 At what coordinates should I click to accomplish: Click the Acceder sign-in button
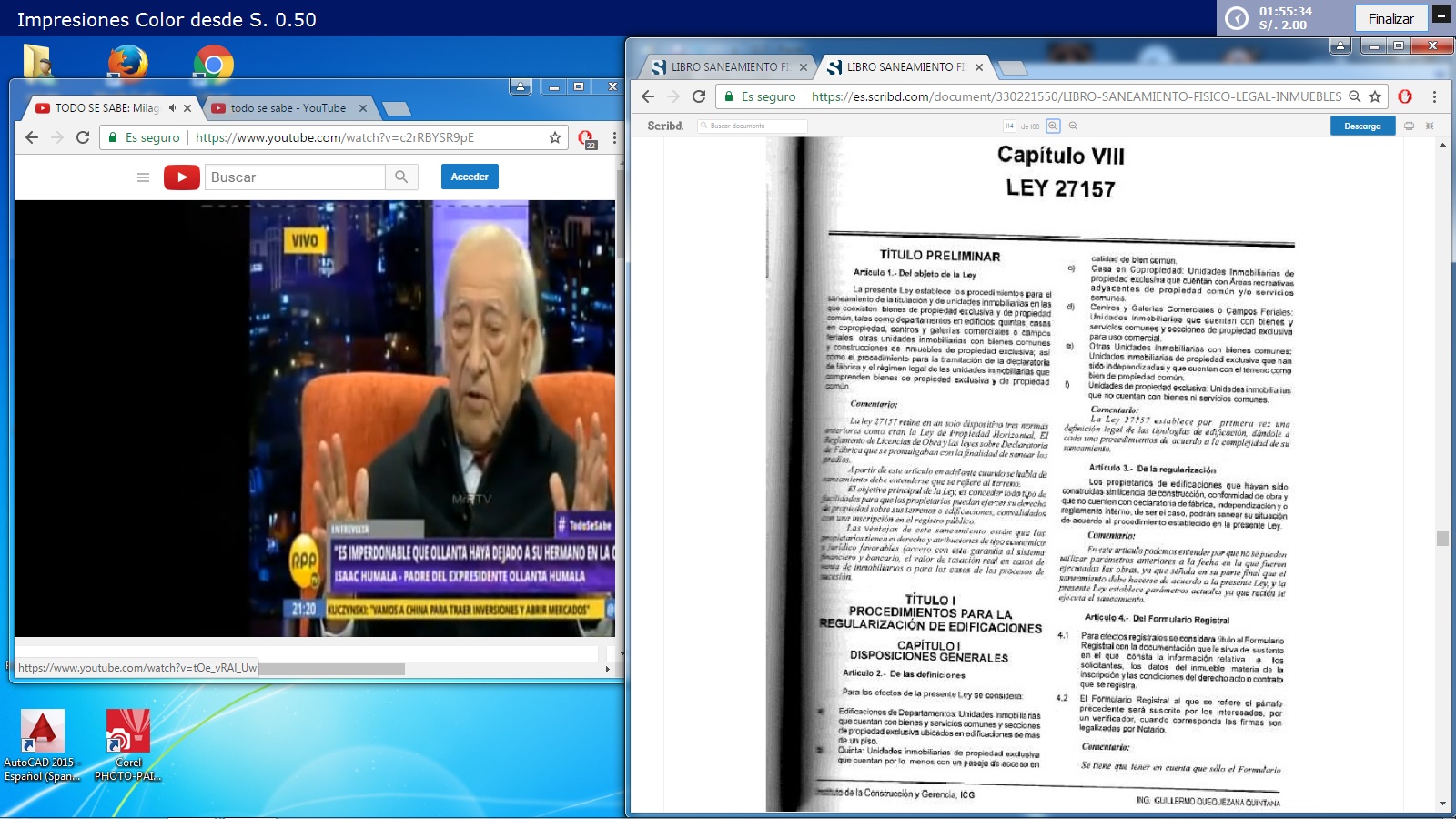[x=470, y=177]
